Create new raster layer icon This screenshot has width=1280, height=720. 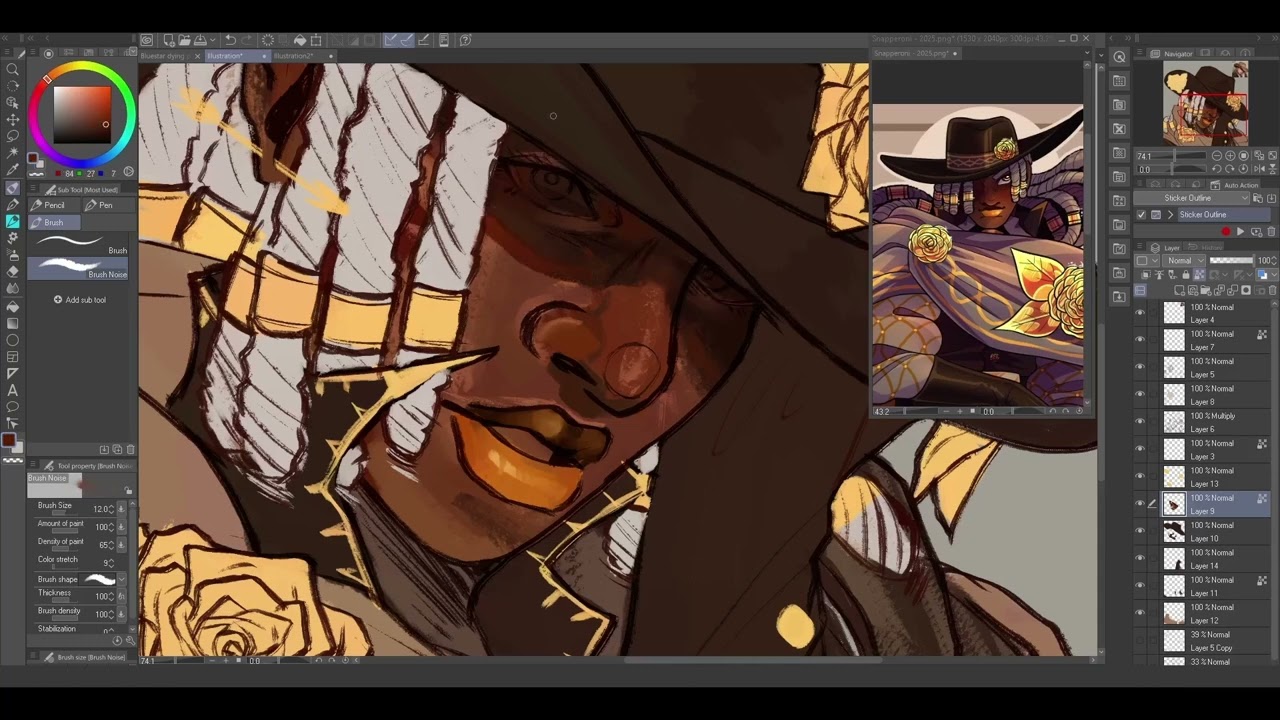[1180, 290]
